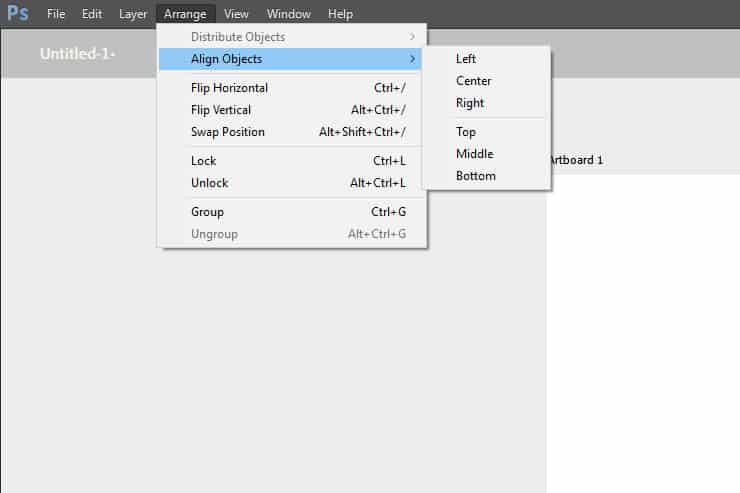The height and width of the screenshot is (493, 740).
Task: Select the Artboard 1 label
Action: [x=577, y=160]
